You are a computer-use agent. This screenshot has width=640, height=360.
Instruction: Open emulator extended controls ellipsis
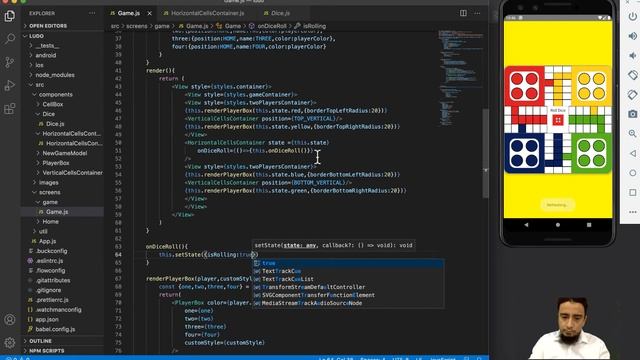(x=633, y=212)
